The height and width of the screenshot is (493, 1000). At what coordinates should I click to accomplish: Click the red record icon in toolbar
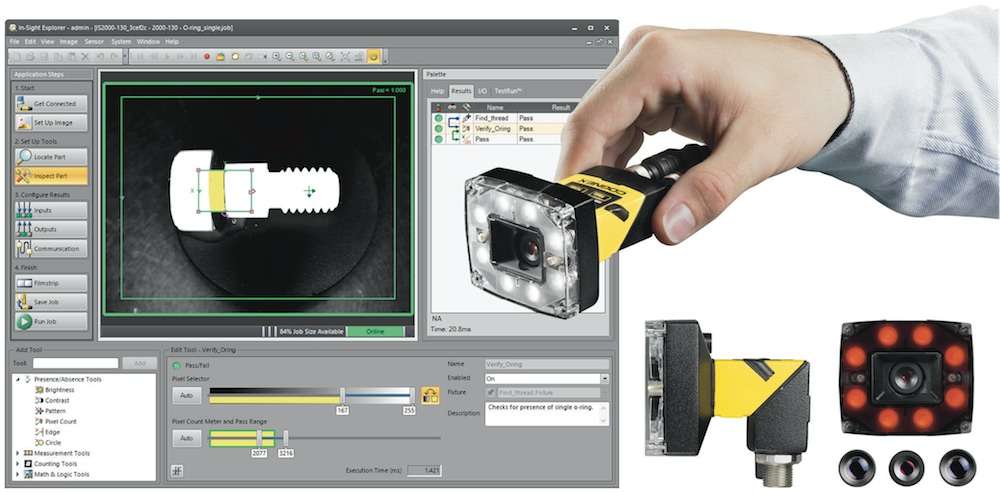tap(207, 57)
